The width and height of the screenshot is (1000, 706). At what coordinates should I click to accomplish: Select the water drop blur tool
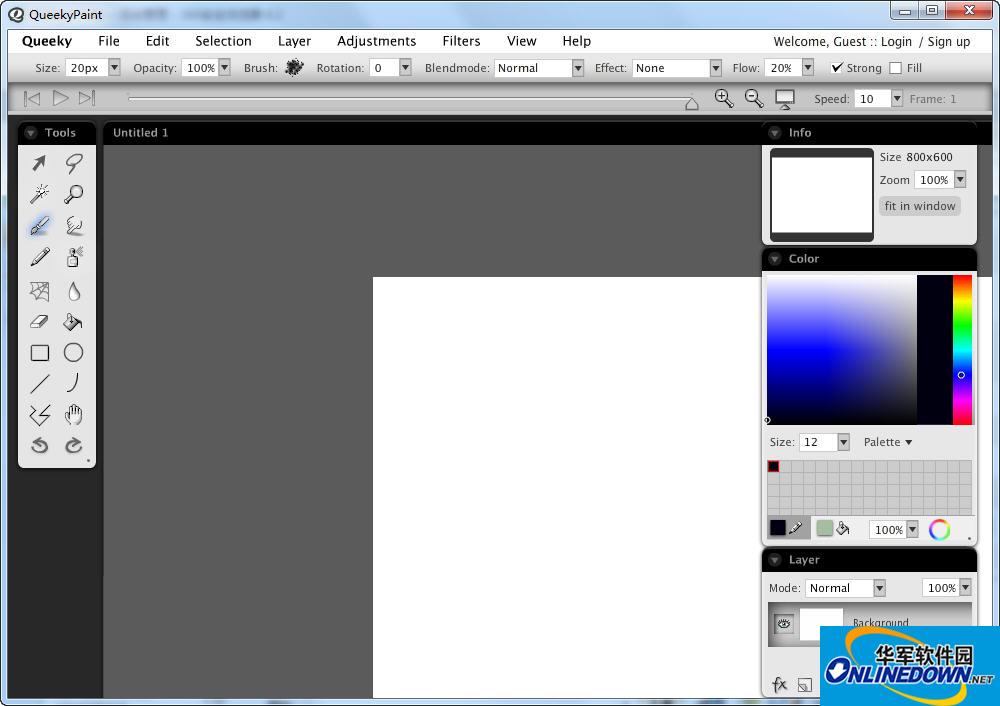click(x=73, y=291)
